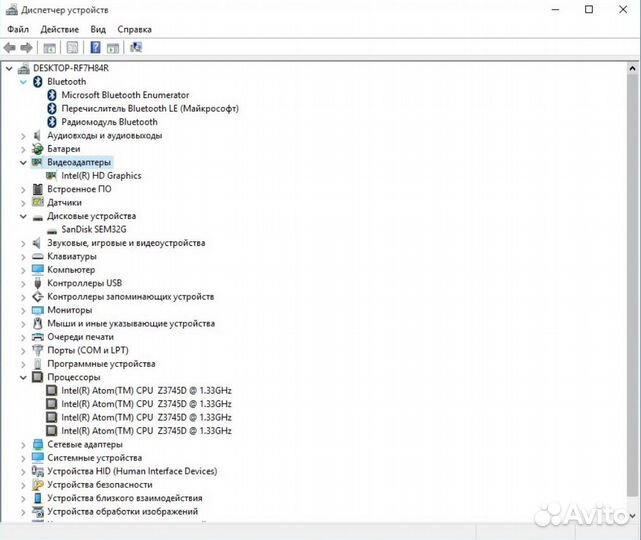Click the mouse icon beside Мыши и иные указывающие устройства
641x540 pixels.
(x=38, y=323)
